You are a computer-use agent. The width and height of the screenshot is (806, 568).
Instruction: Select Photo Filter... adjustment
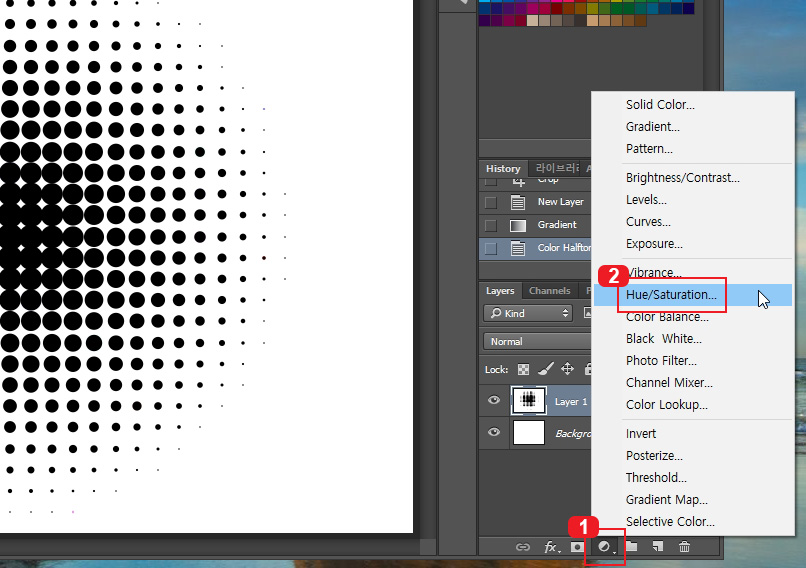[x=661, y=361]
